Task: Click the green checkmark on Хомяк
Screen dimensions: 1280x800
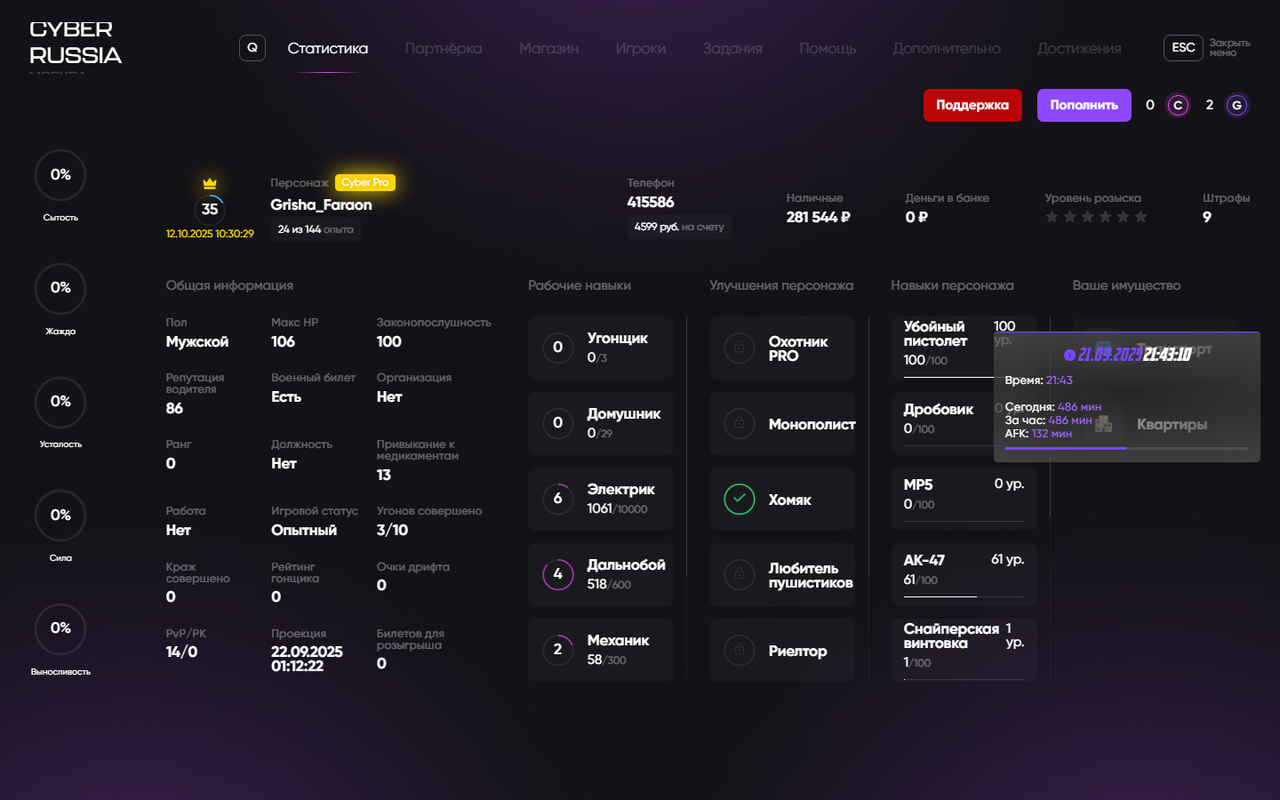Action: point(739,499)
